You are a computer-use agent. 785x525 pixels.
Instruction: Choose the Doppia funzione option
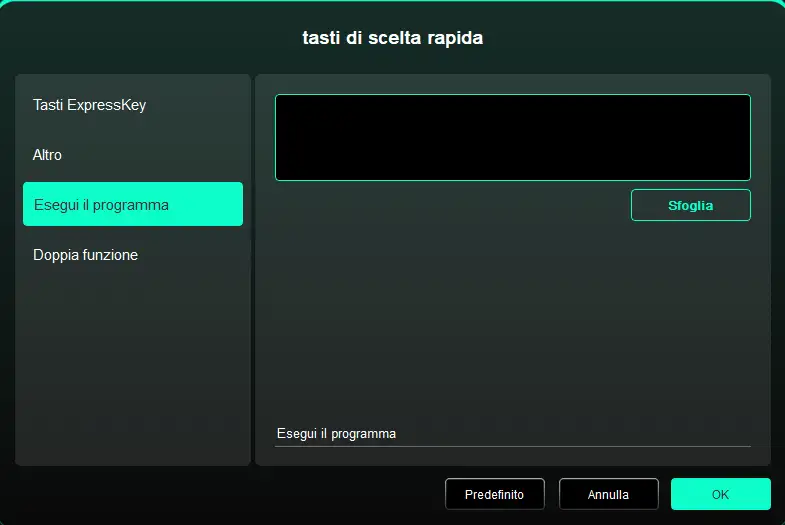click(133, 255)
